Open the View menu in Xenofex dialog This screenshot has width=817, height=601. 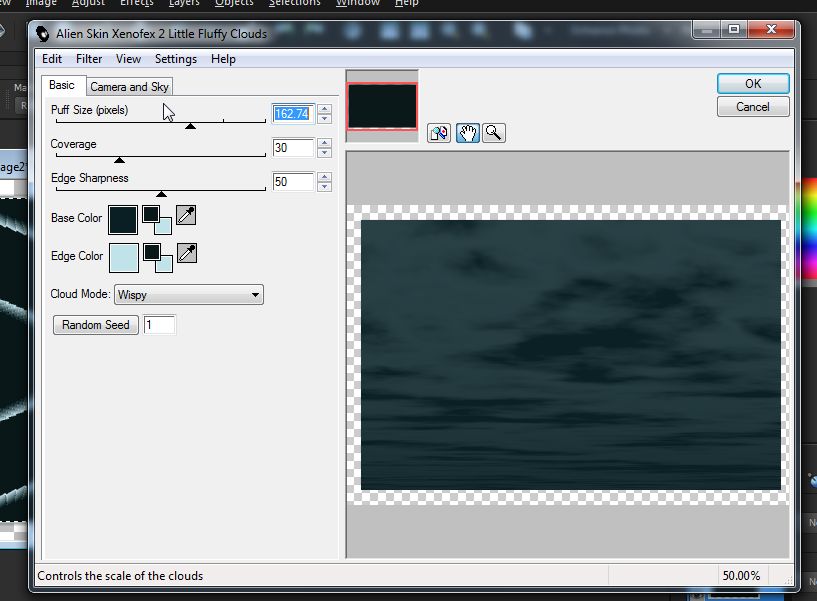[128, 59]
